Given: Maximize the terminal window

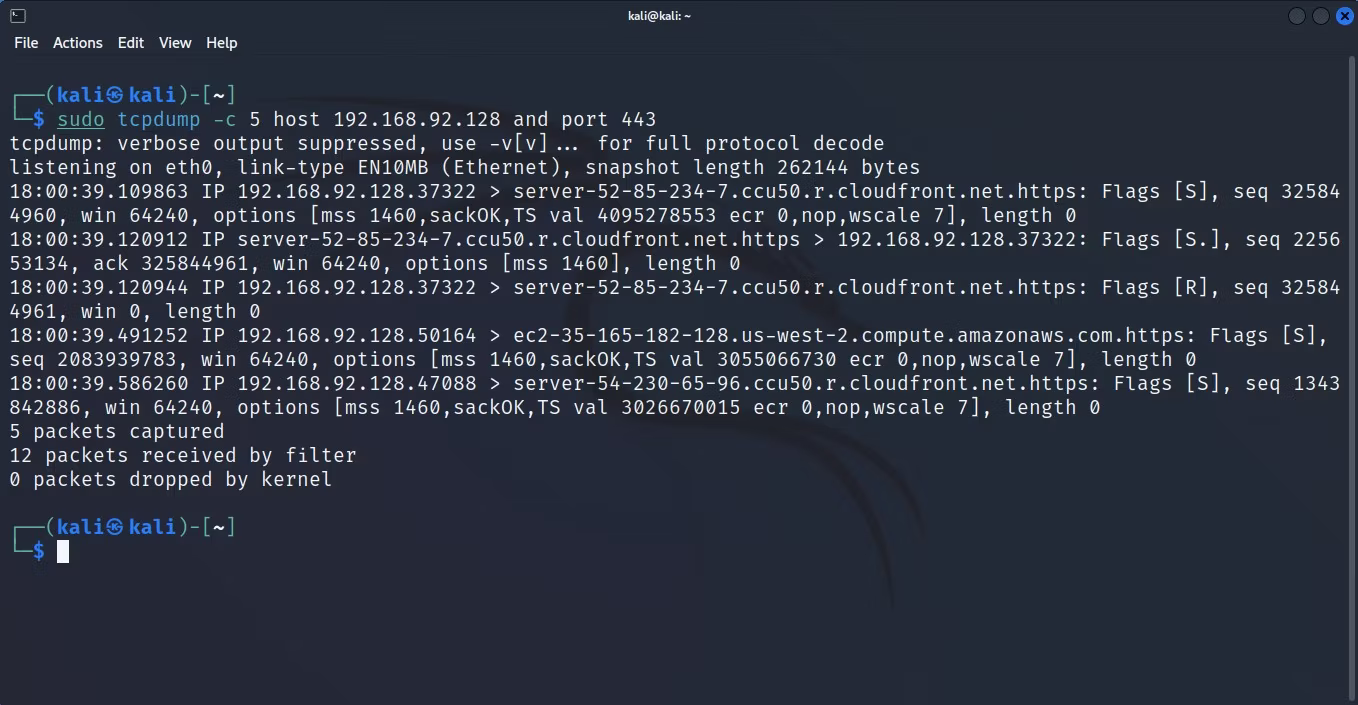Looking at the screenshot, I should tap(1320, 16).
